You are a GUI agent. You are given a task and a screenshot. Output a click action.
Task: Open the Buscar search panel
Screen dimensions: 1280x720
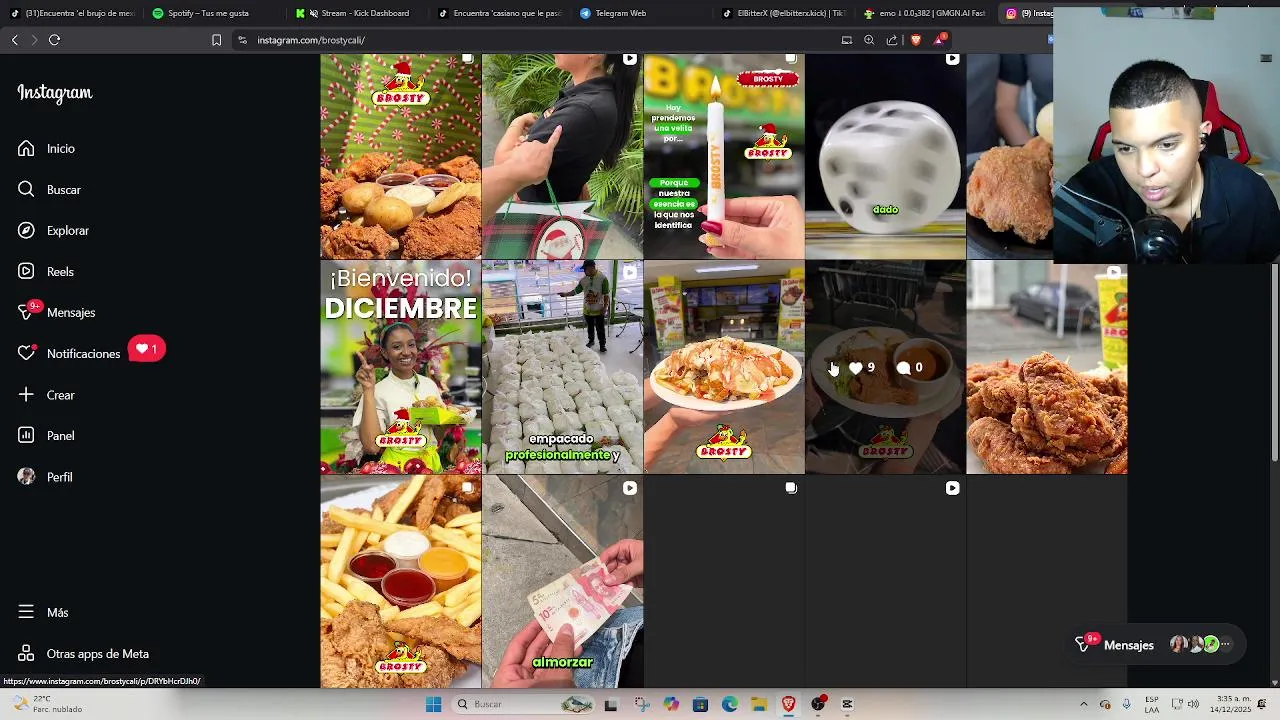[x=49, y=189]
